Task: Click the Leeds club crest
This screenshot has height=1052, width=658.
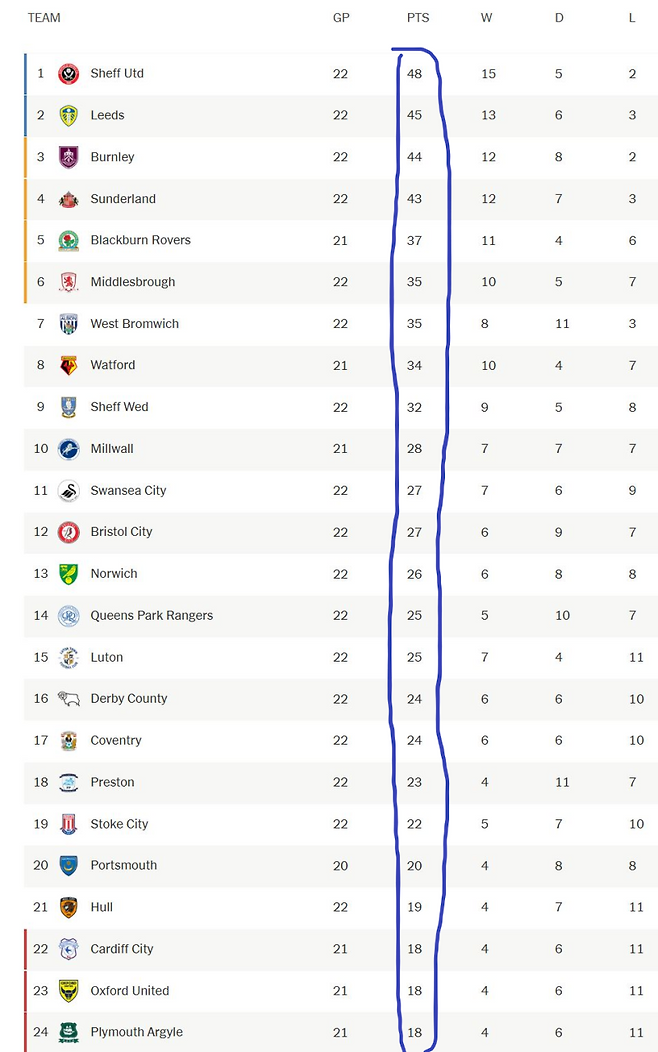Action: 68,115
